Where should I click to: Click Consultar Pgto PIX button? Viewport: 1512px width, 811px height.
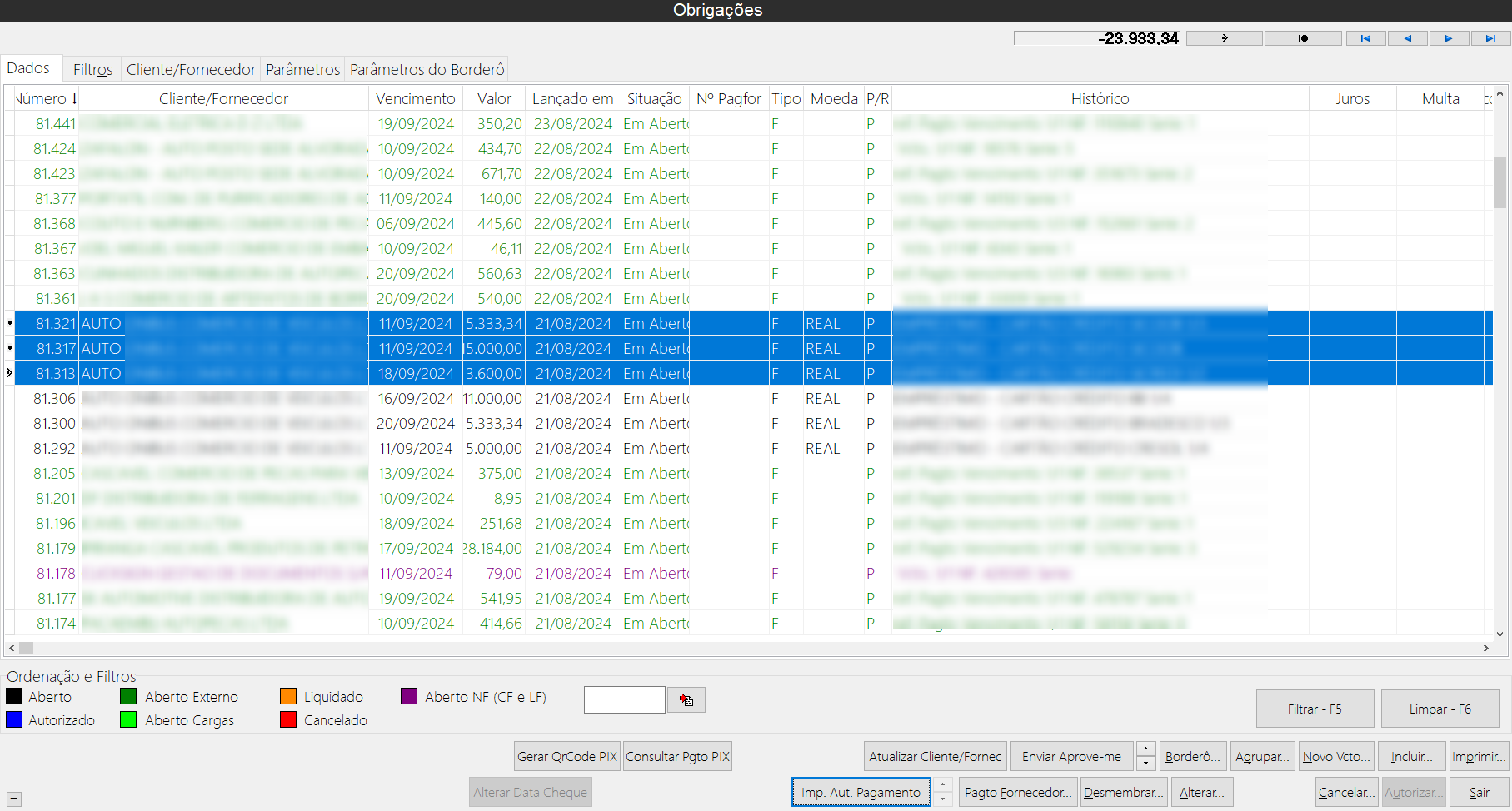tap(677, 756)
